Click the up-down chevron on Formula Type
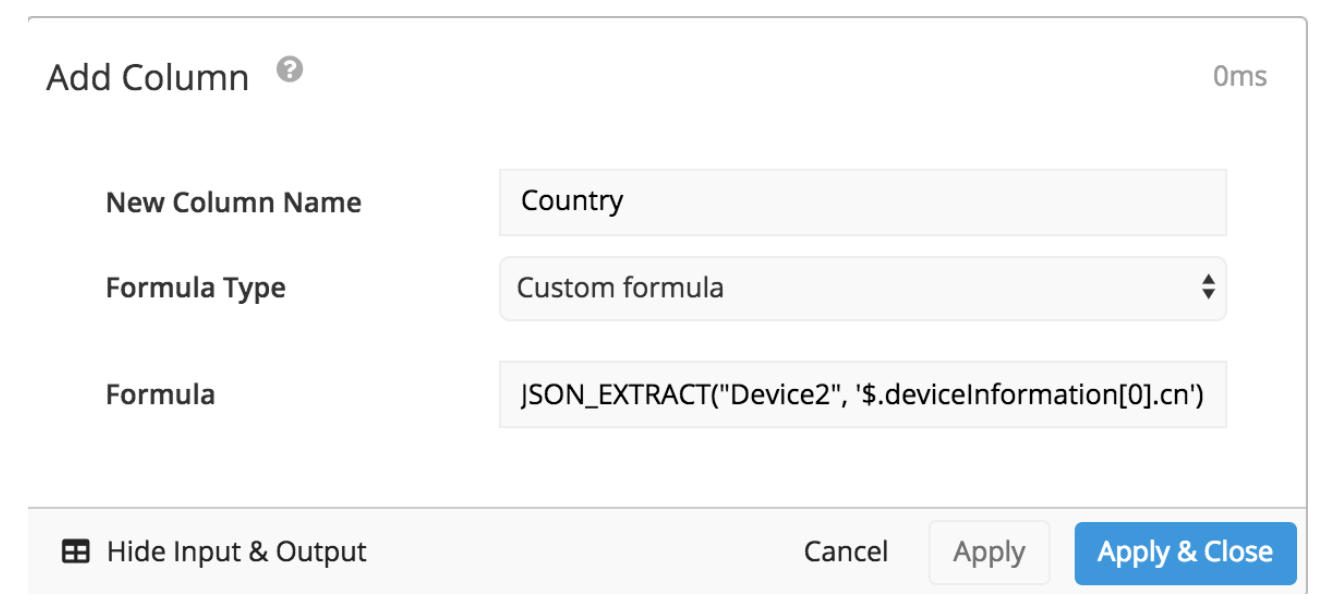Screen dimensions: 1328x610 pos(1206,288)
